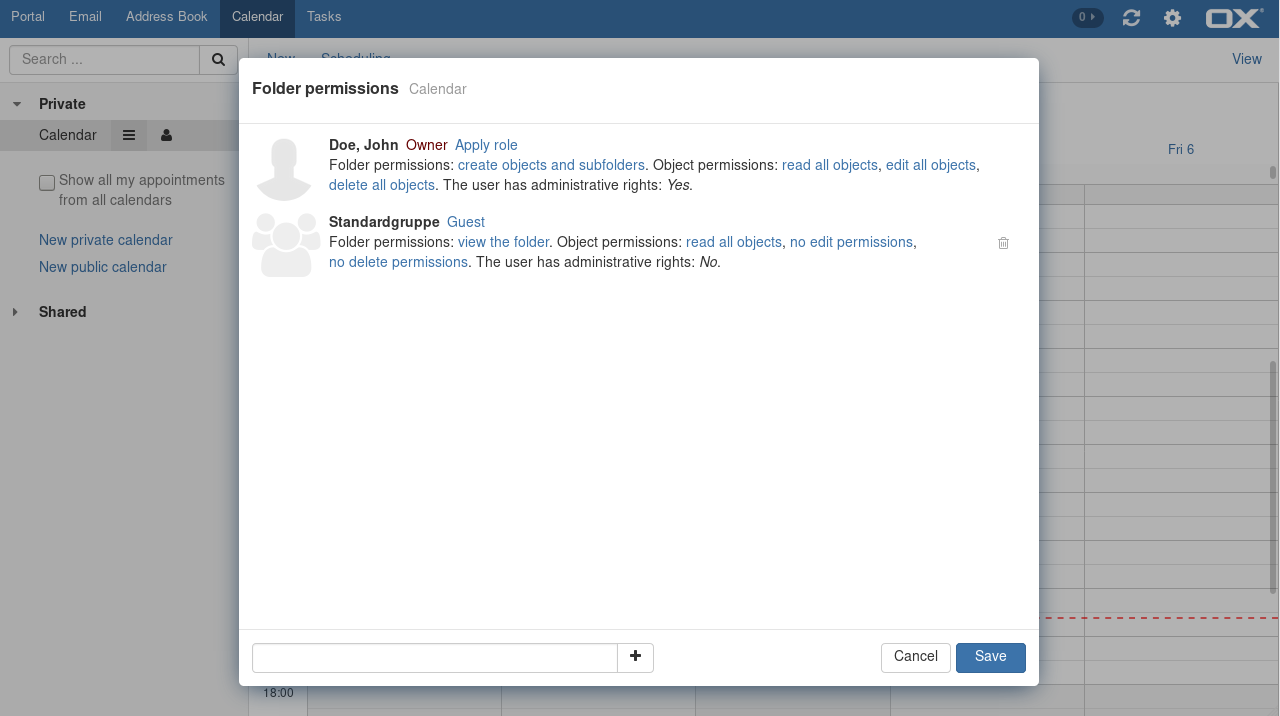This screenshot has height=716, width=1280.
Task: Click the search magnifier button
Action: [x=218, y=60]
